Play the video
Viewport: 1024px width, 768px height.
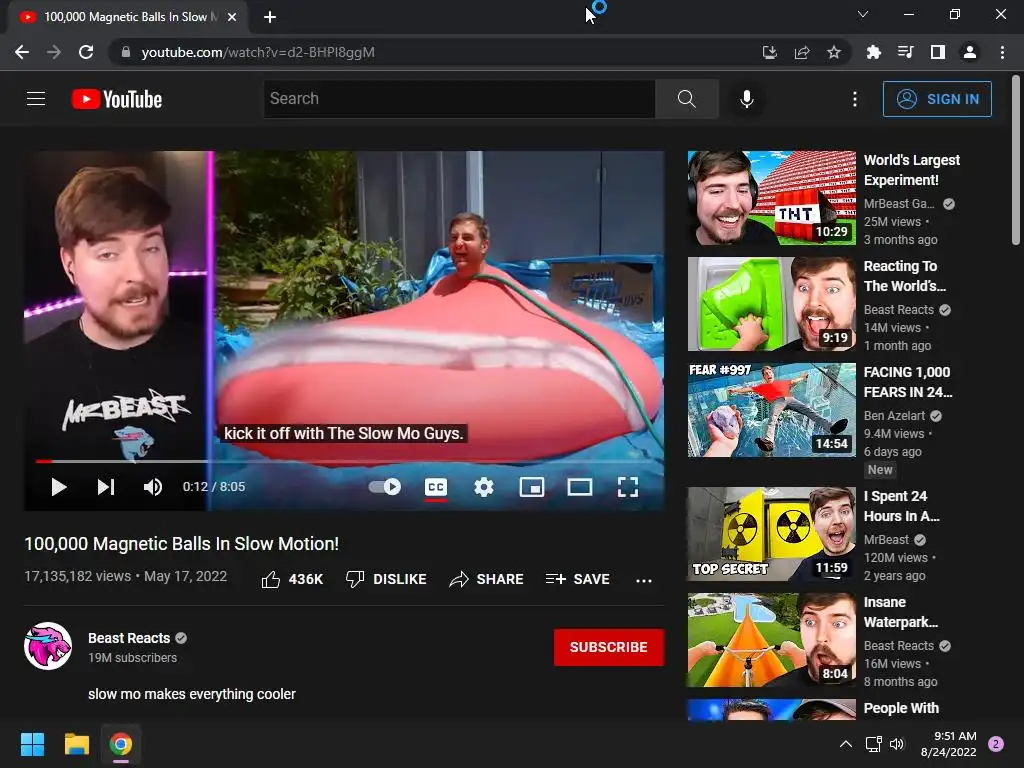point(59,487)
